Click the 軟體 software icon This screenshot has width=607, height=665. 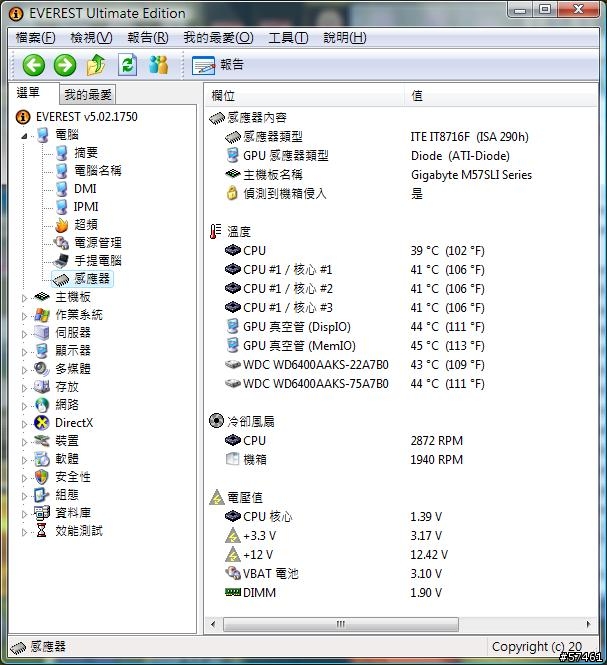click(42, 459)
